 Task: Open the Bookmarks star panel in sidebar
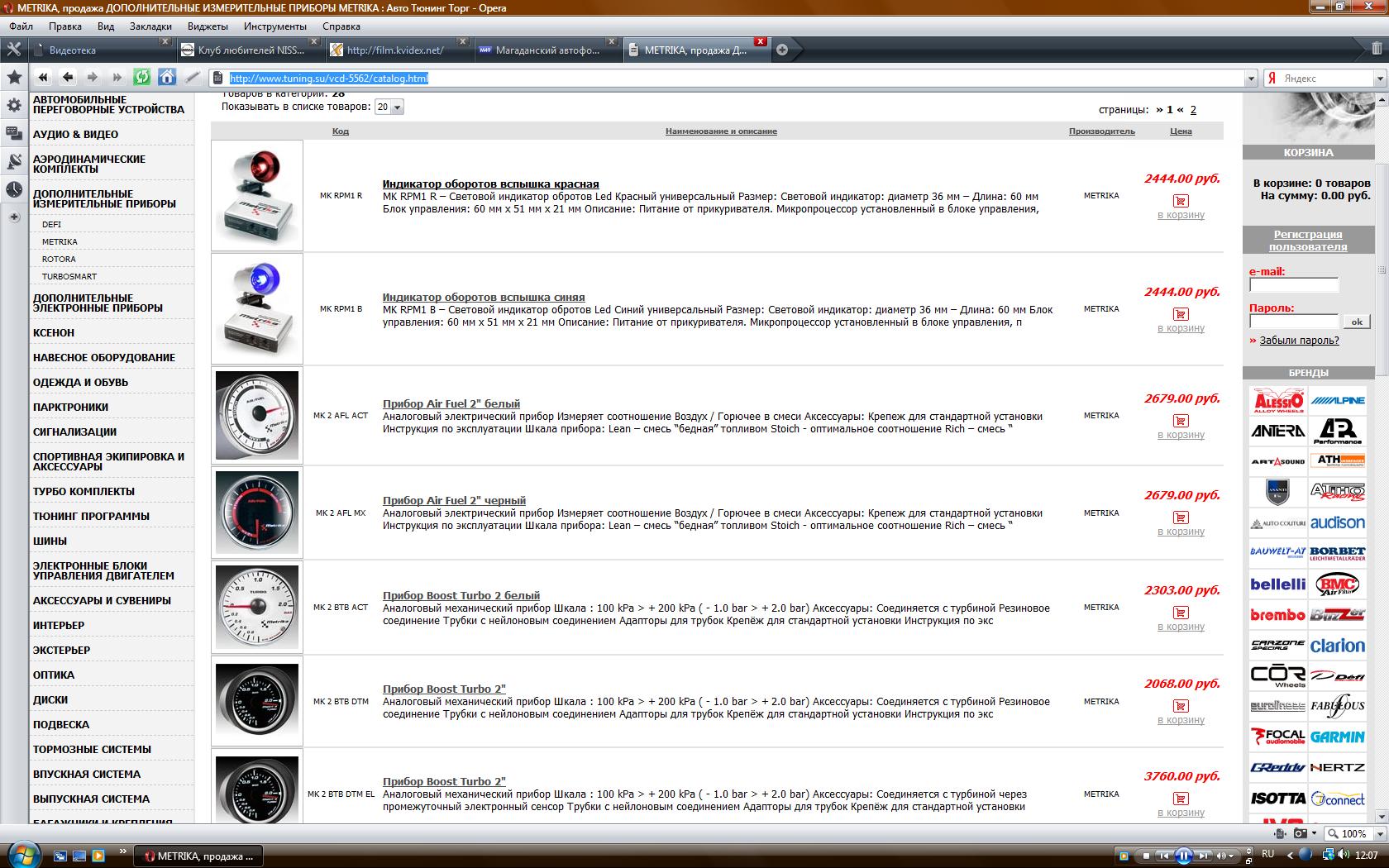pos(14,77)
